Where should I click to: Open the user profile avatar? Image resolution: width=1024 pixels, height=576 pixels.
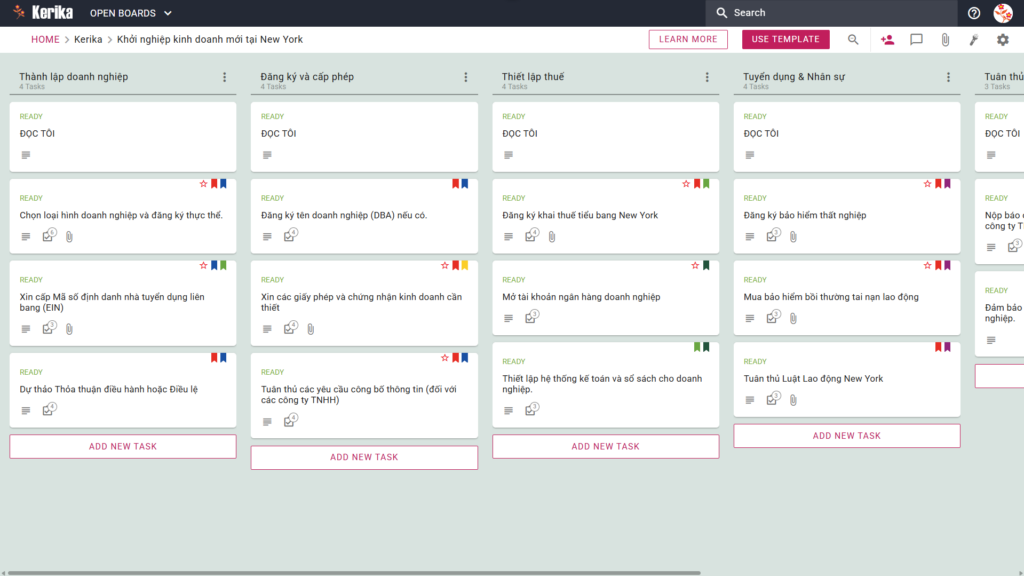(1002, 13)
